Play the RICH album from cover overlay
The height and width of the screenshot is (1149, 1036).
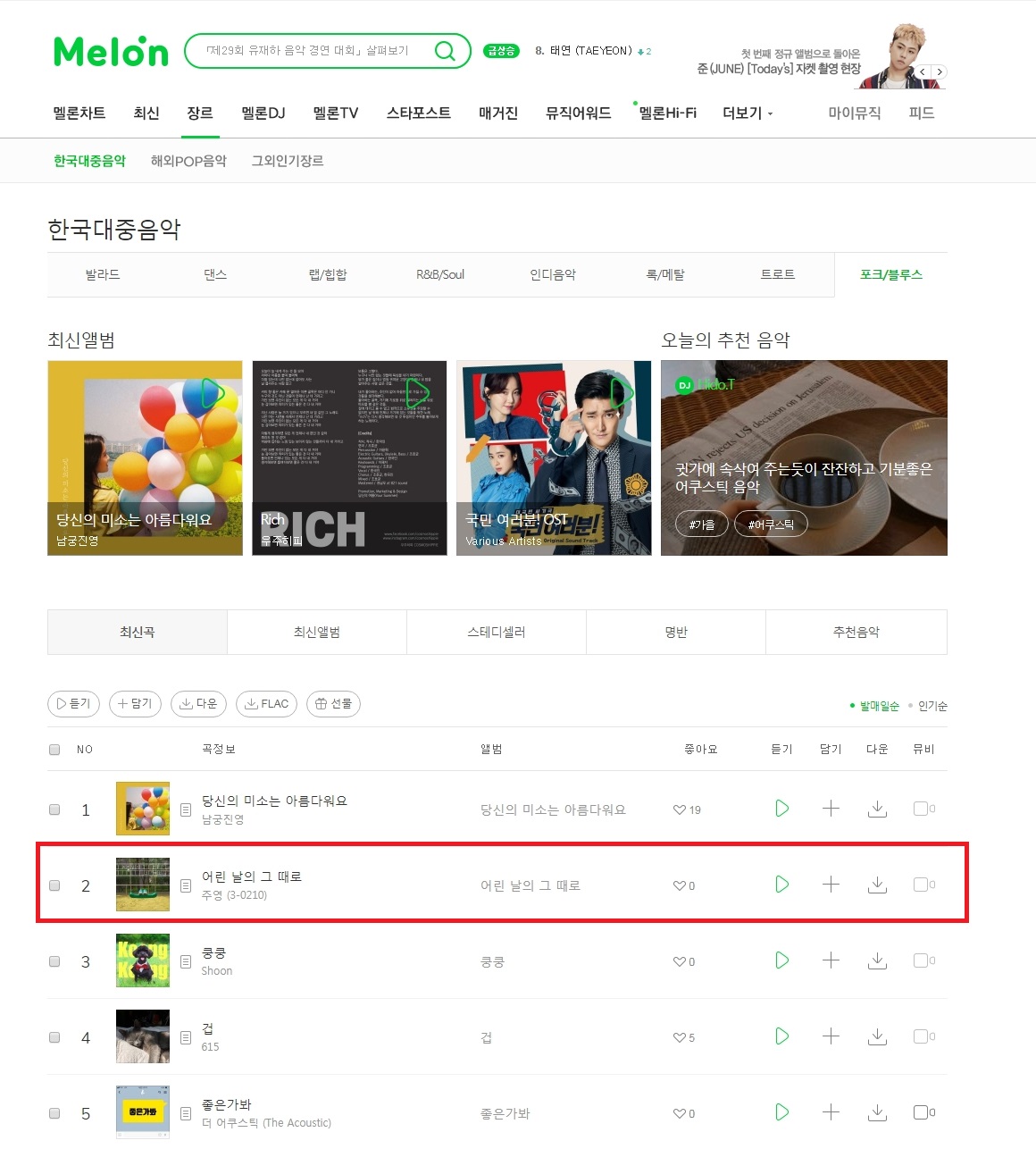point(417,393)
